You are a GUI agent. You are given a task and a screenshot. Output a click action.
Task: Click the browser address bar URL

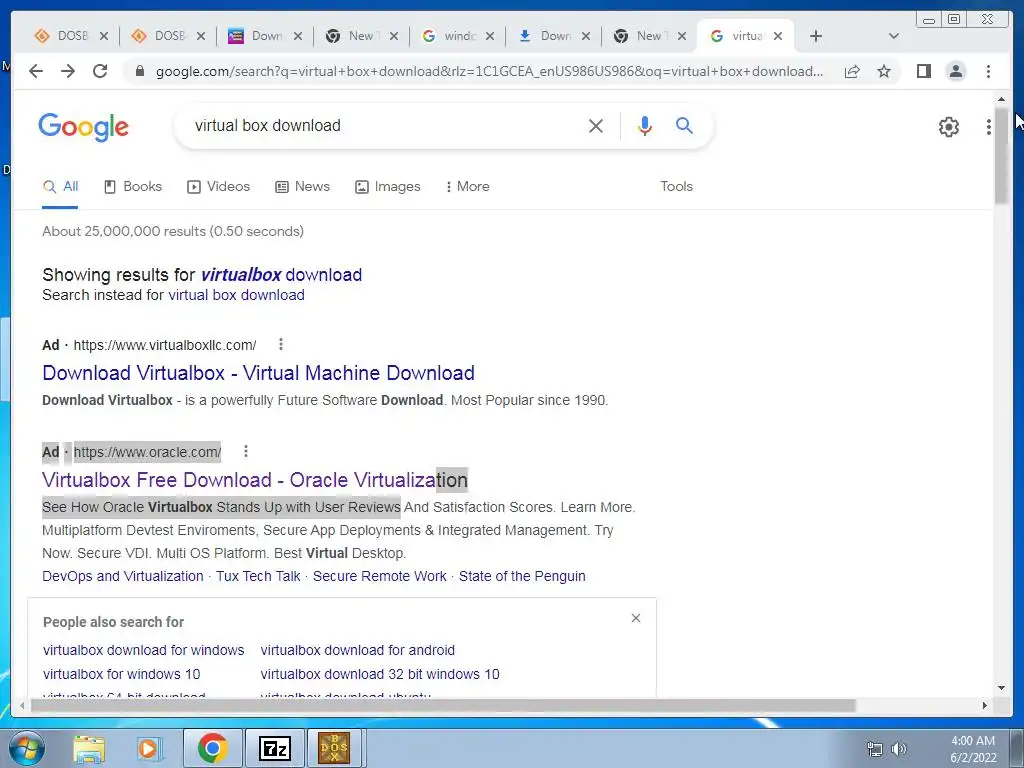tap(489, 71)
